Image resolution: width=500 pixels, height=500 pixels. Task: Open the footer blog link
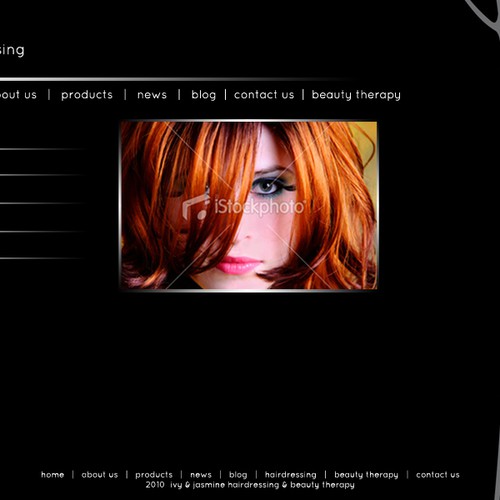(238, 475)
